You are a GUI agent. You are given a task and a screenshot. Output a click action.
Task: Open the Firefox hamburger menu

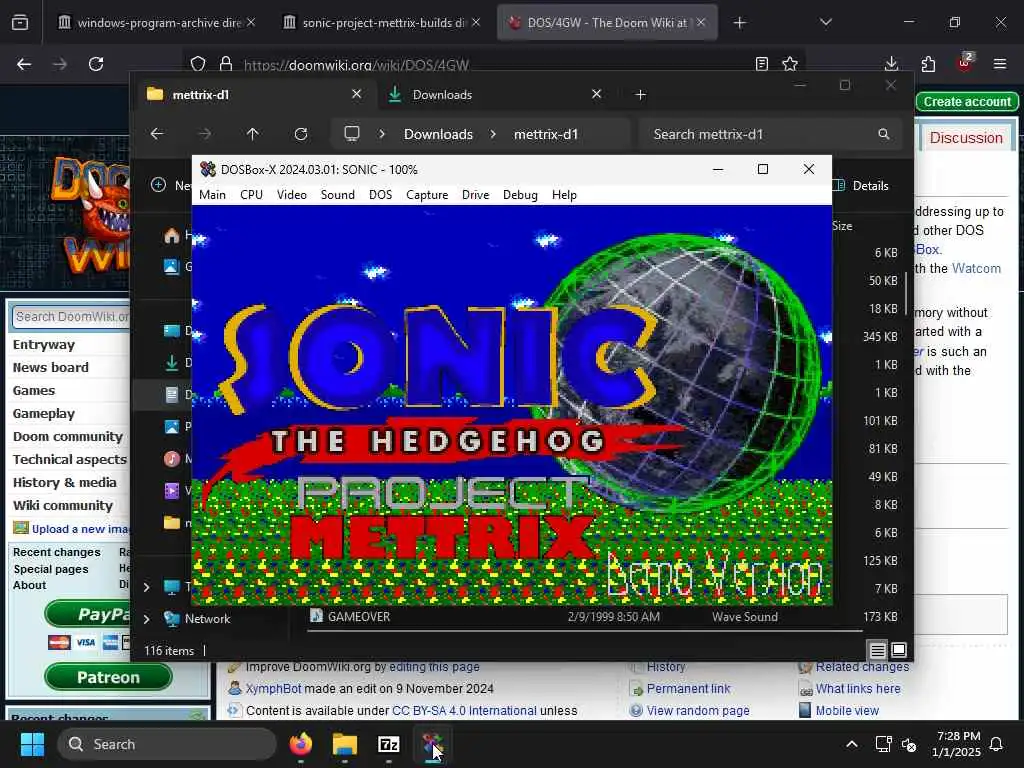(1000, 64)
